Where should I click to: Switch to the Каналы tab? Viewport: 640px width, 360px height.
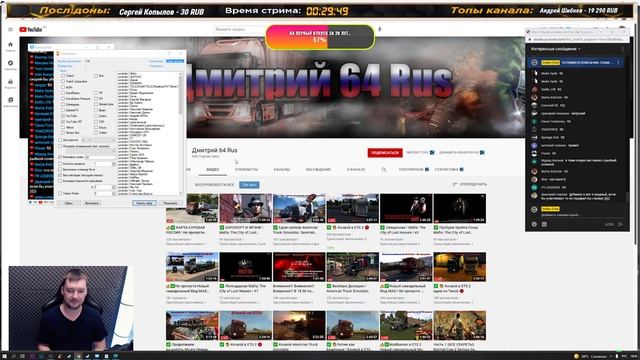click(282, 169)
